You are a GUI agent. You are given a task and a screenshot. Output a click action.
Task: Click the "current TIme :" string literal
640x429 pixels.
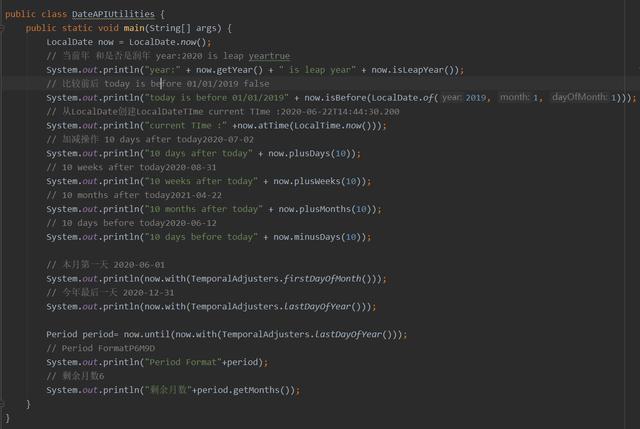coord(186,125)
